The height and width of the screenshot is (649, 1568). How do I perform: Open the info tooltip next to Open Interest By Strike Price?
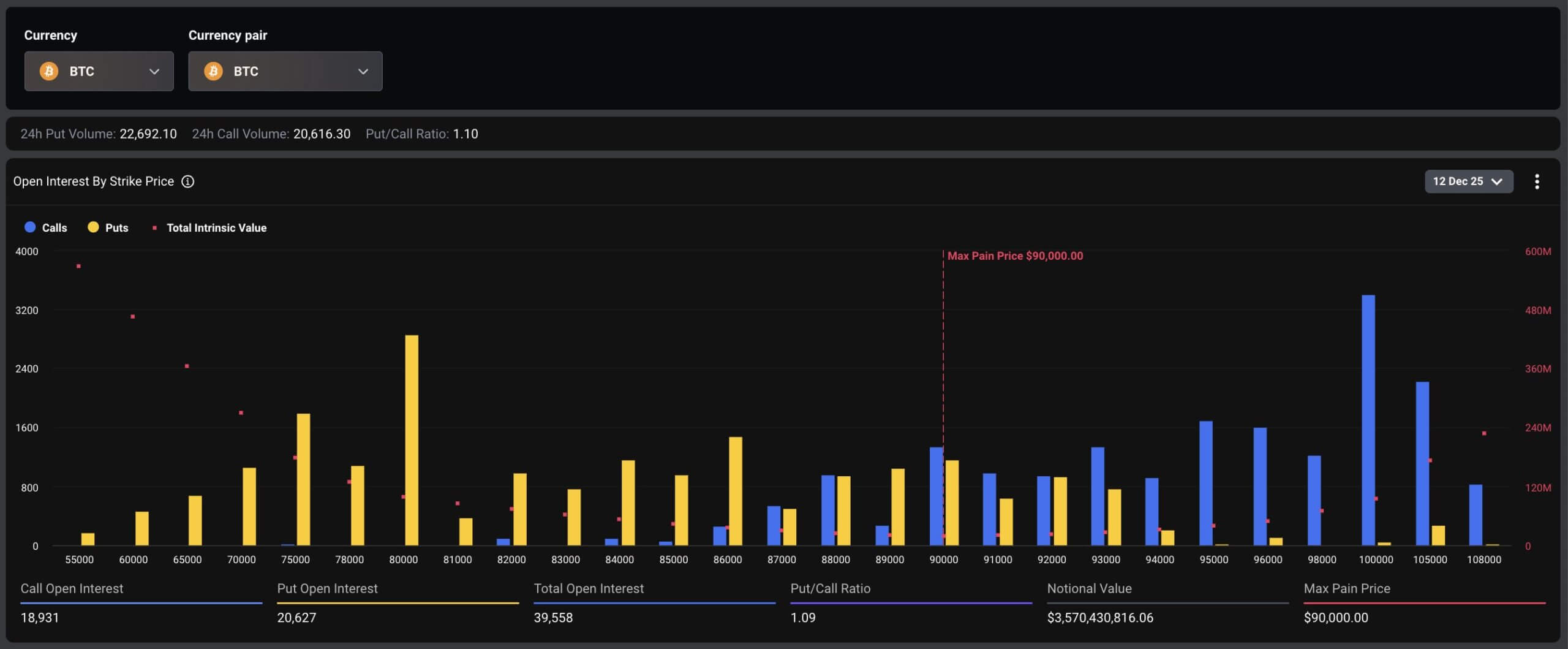(188, 181)
